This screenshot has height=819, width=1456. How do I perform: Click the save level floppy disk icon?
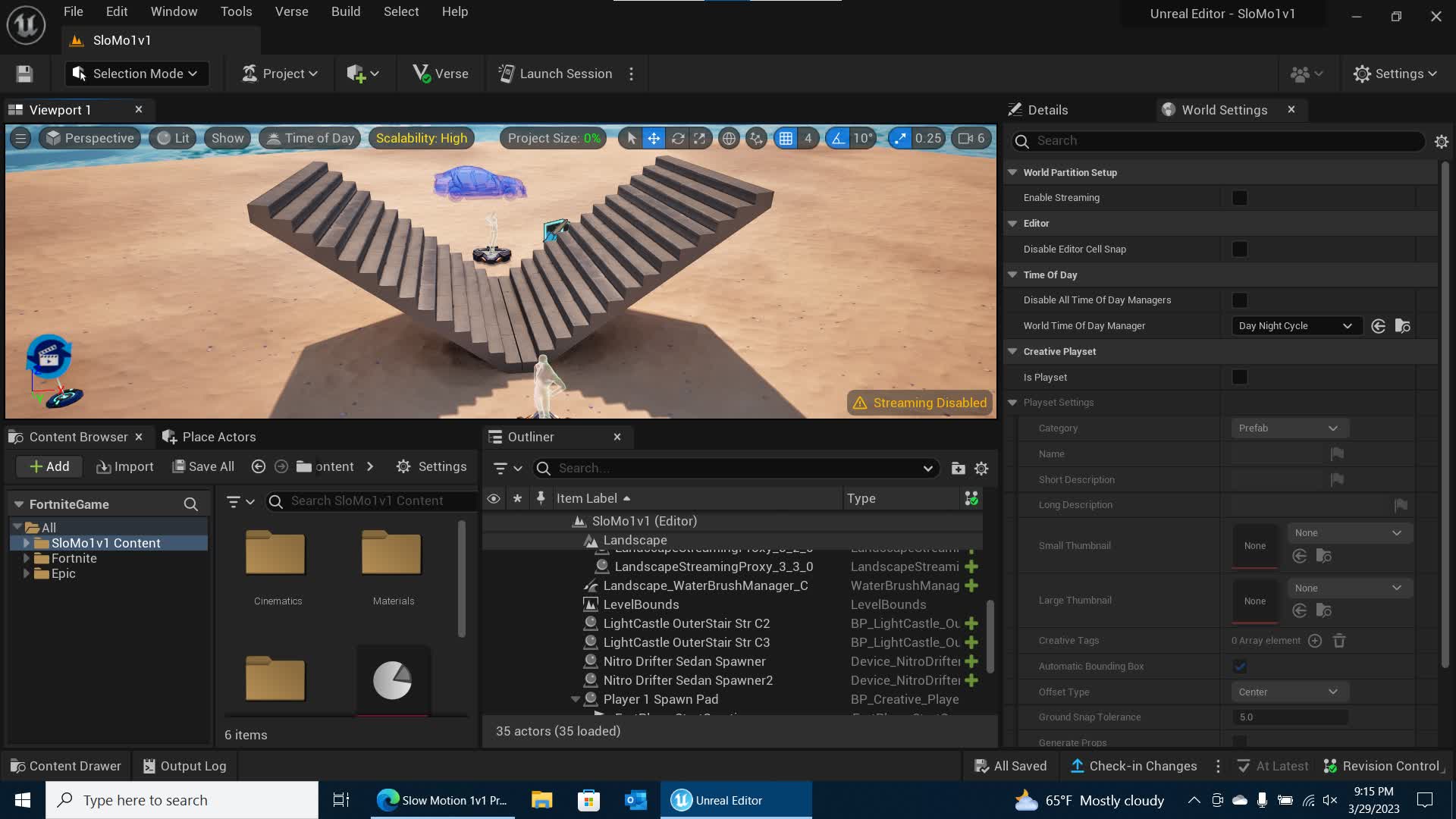point(24,74)
